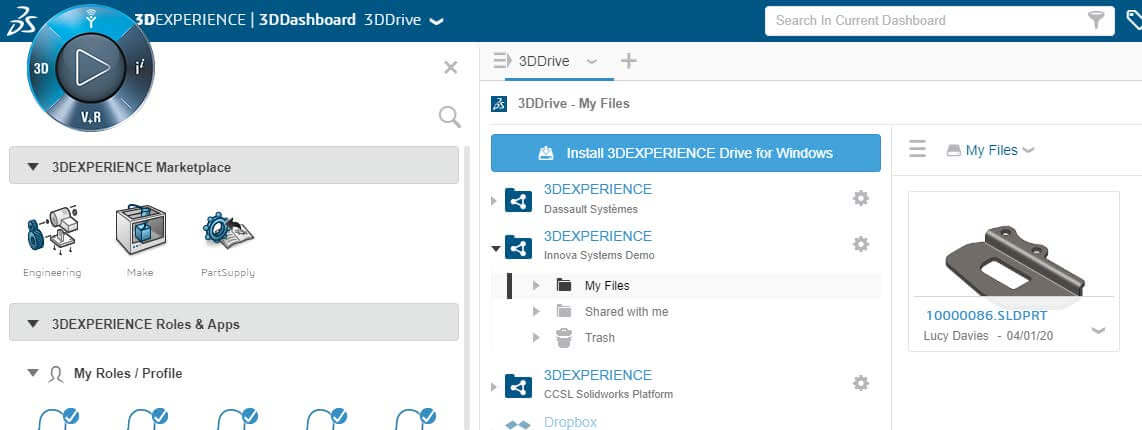Expand the Dassault Systèmes drive node

[494, 200]
